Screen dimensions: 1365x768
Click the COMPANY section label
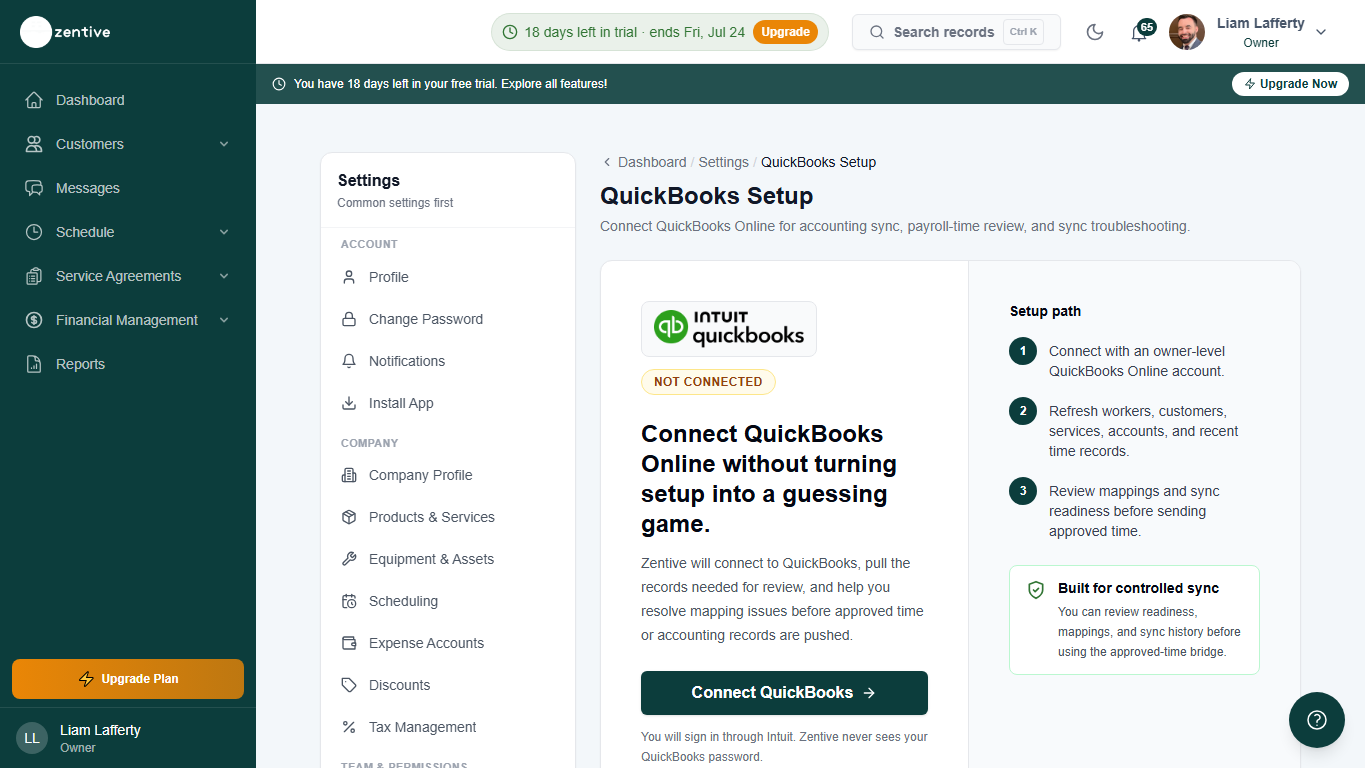(369, 443)
